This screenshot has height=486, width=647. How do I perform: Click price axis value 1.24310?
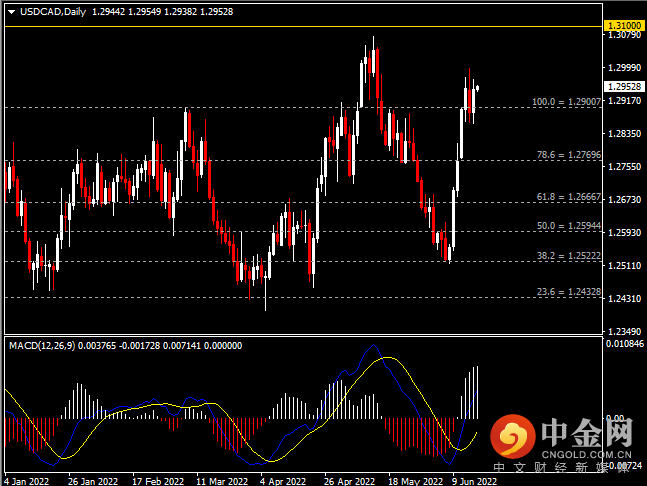tap(625, 298)
